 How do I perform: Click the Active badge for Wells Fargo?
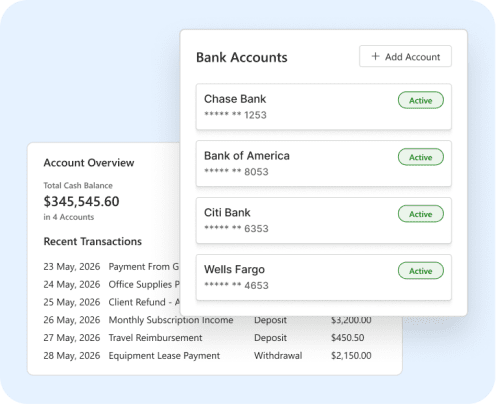[x=421, y=271]
